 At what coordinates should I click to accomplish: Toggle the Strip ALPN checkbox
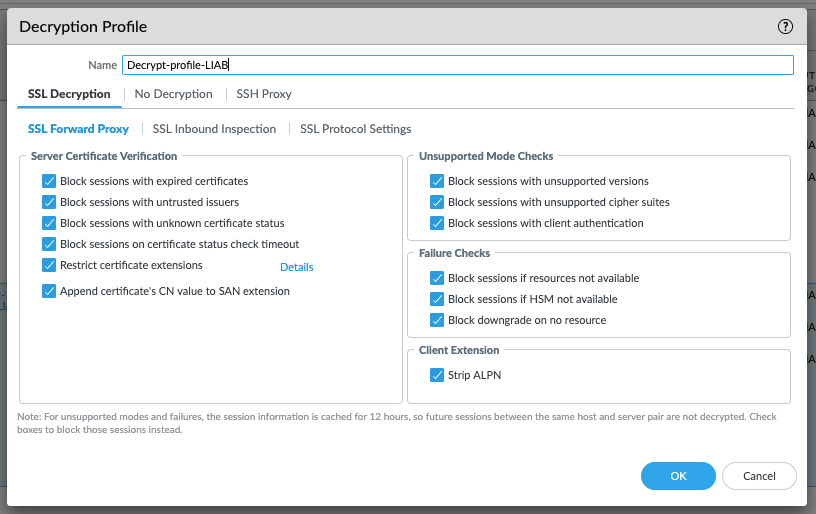437,375
